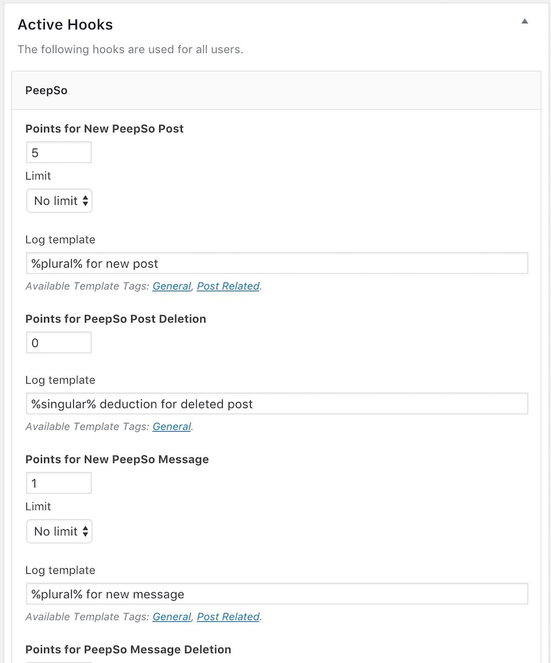Open General tags link under deleted post template
The image size is (551, 663).
(172, 427)
